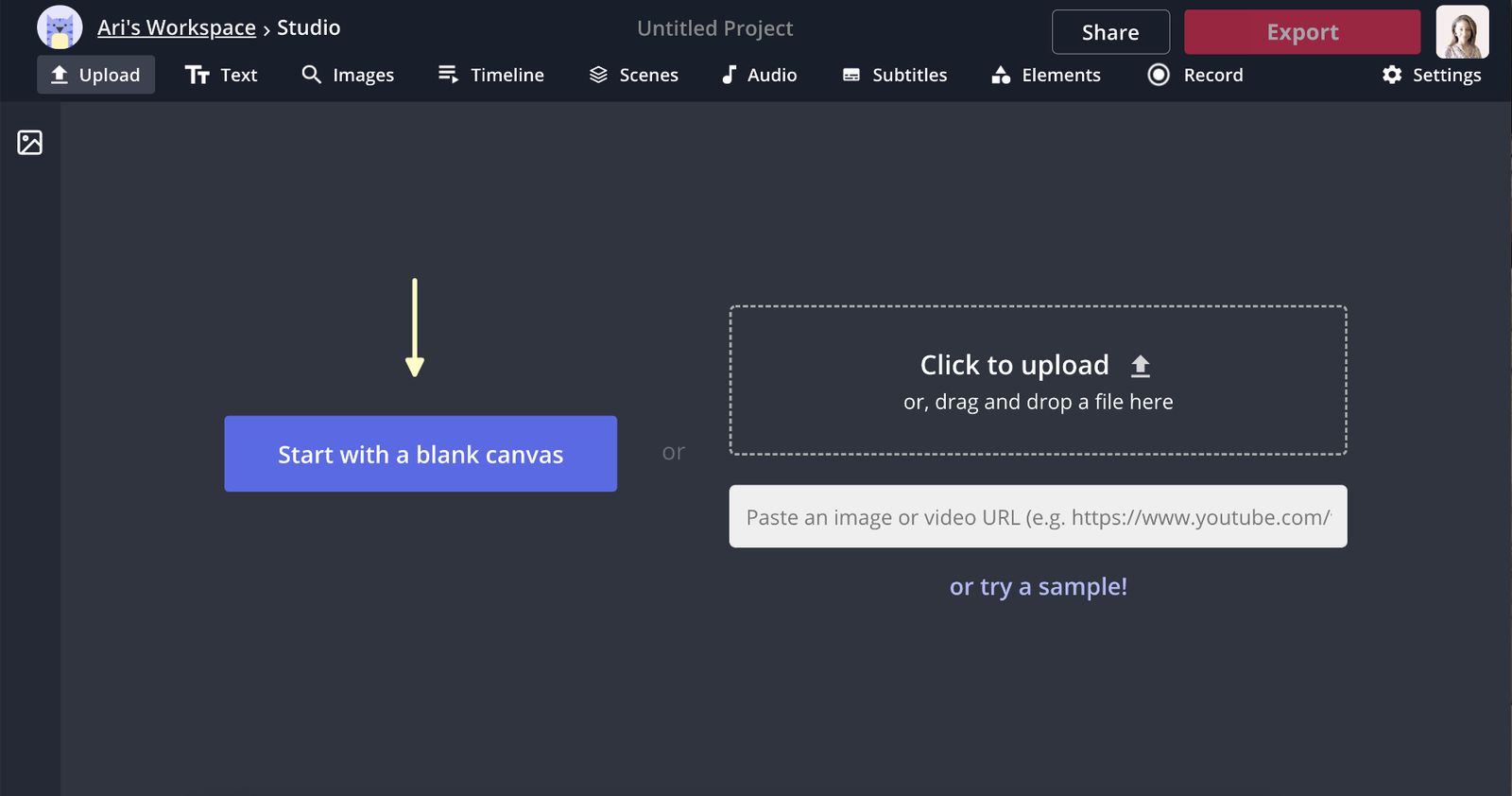Click the 'or try a sample!' link

(1038, 586)
